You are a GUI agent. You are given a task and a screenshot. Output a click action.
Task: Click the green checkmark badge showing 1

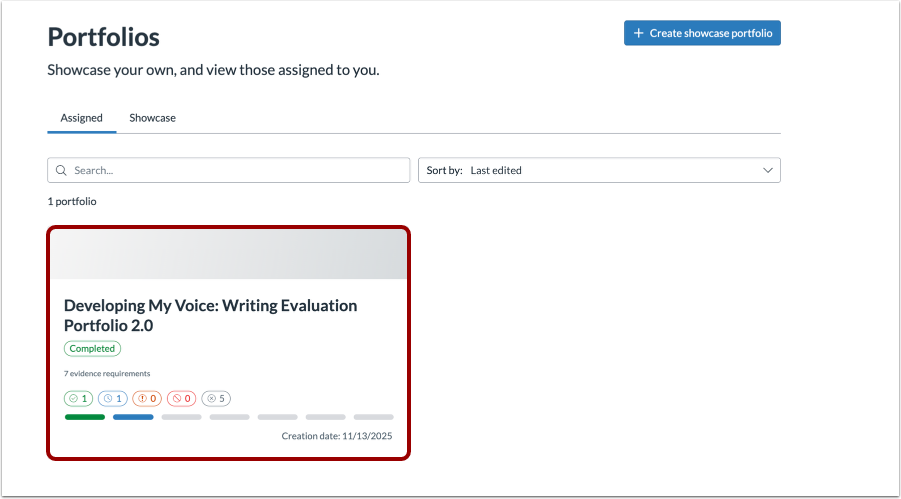78,398
